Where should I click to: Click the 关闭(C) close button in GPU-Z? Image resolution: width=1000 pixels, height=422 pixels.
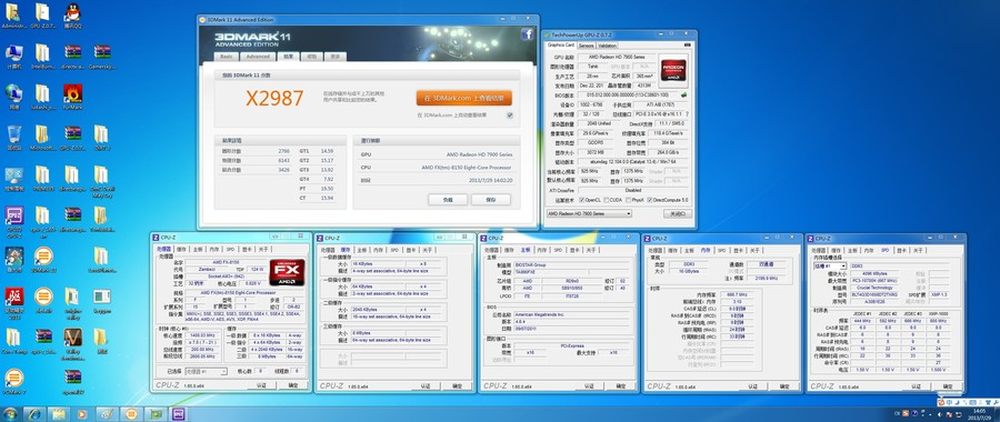tap(677, 214)
